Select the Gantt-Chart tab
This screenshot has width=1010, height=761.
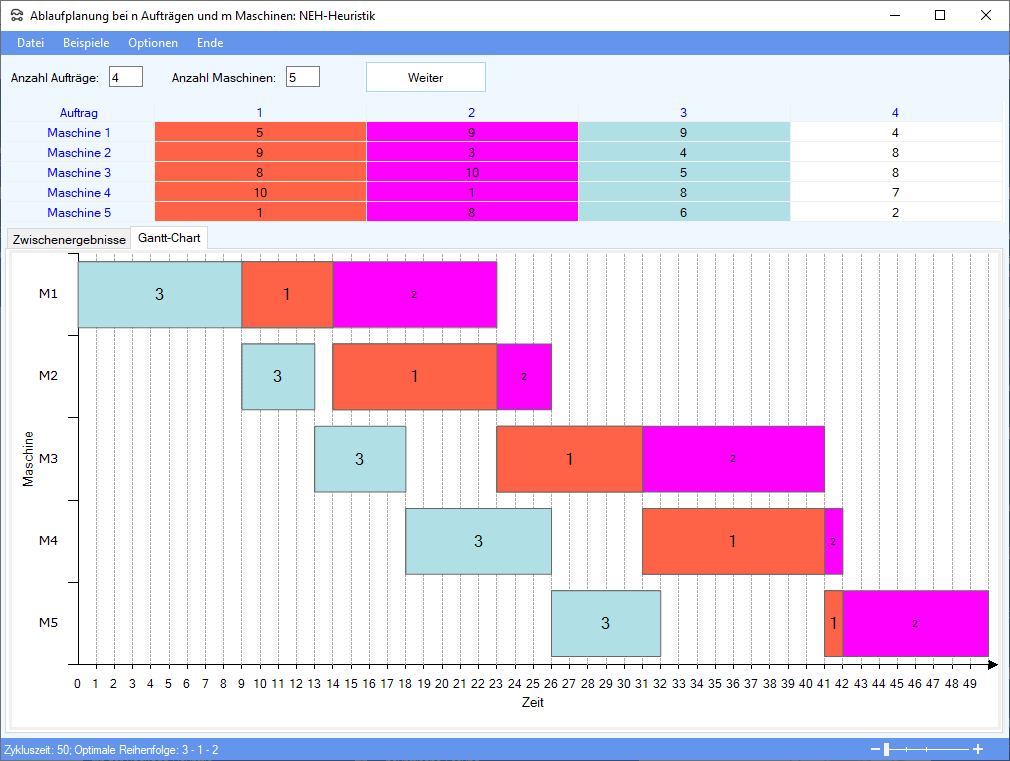(169, 238)
